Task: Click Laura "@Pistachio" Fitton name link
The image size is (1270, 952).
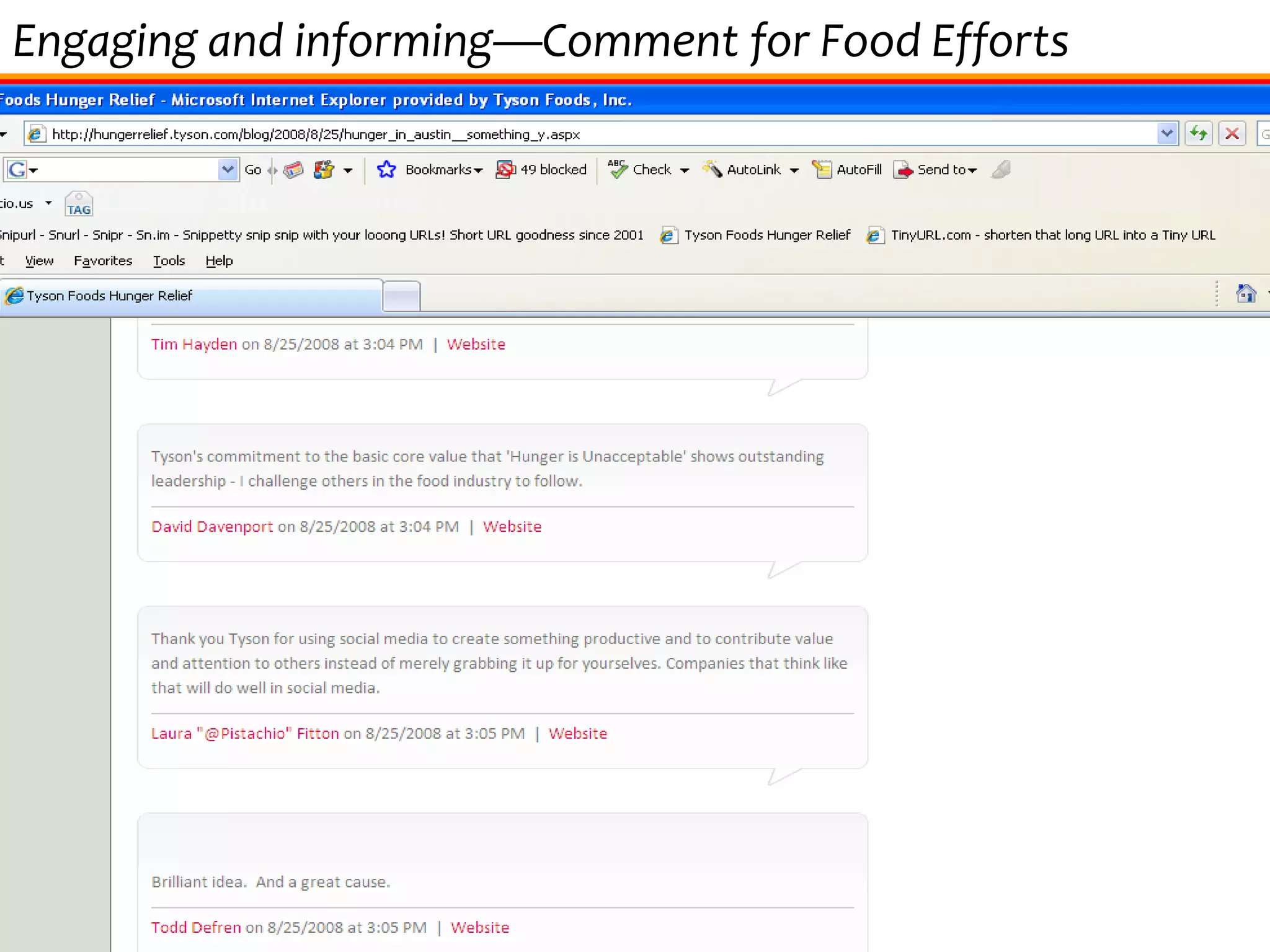Action: (x=245, y=733)
